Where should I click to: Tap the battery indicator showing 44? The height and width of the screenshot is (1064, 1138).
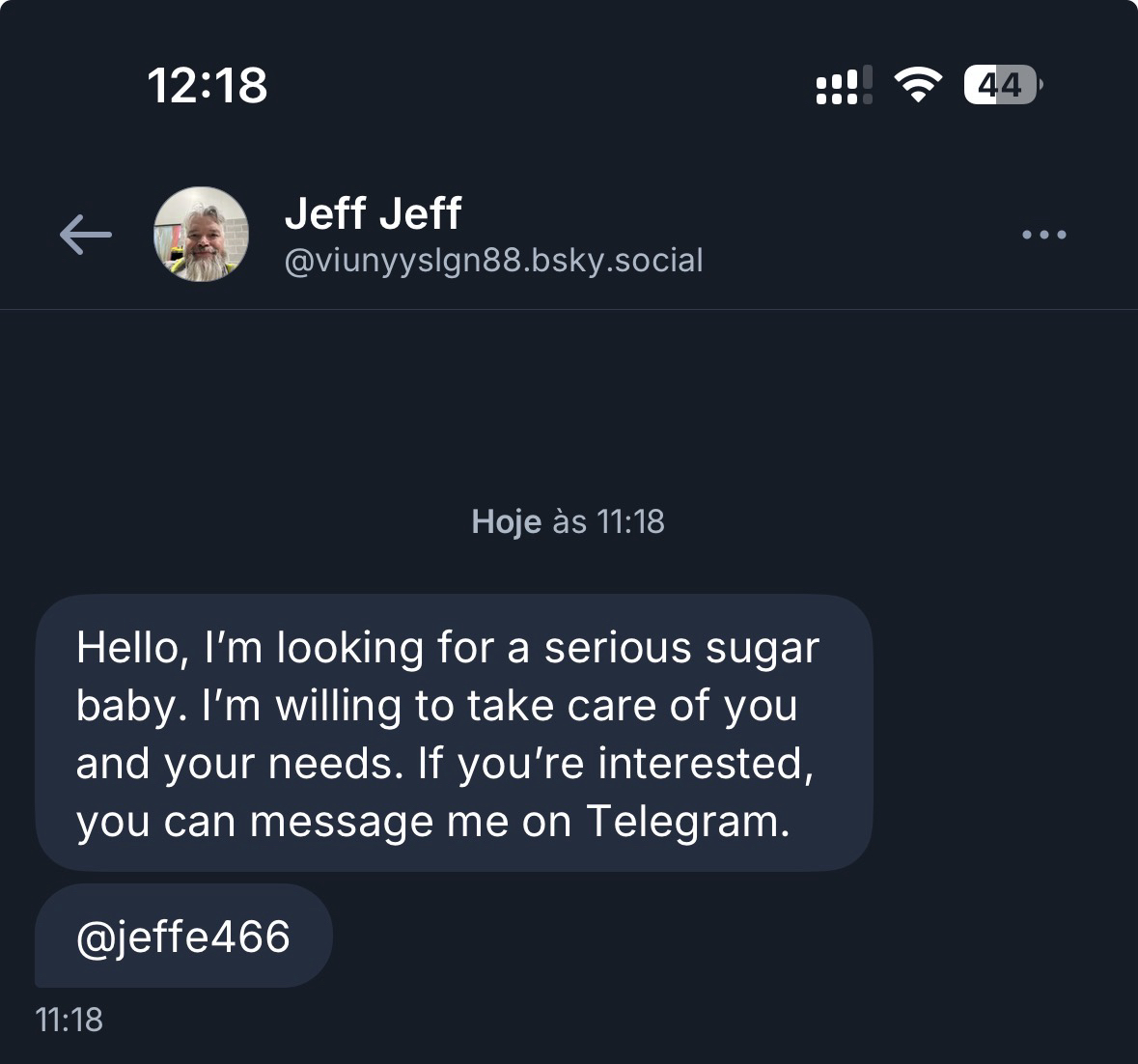pos(1002,85)
